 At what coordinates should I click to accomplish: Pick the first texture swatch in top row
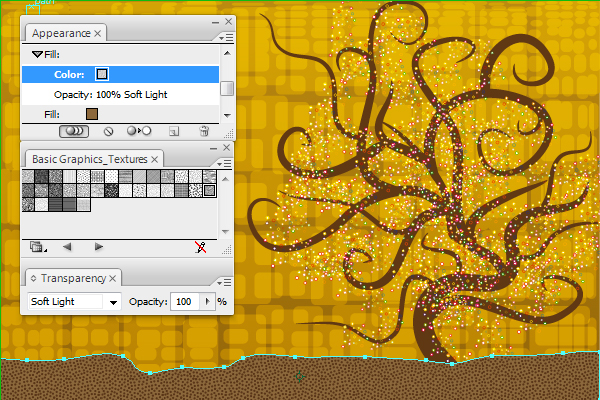pos(28,176)
